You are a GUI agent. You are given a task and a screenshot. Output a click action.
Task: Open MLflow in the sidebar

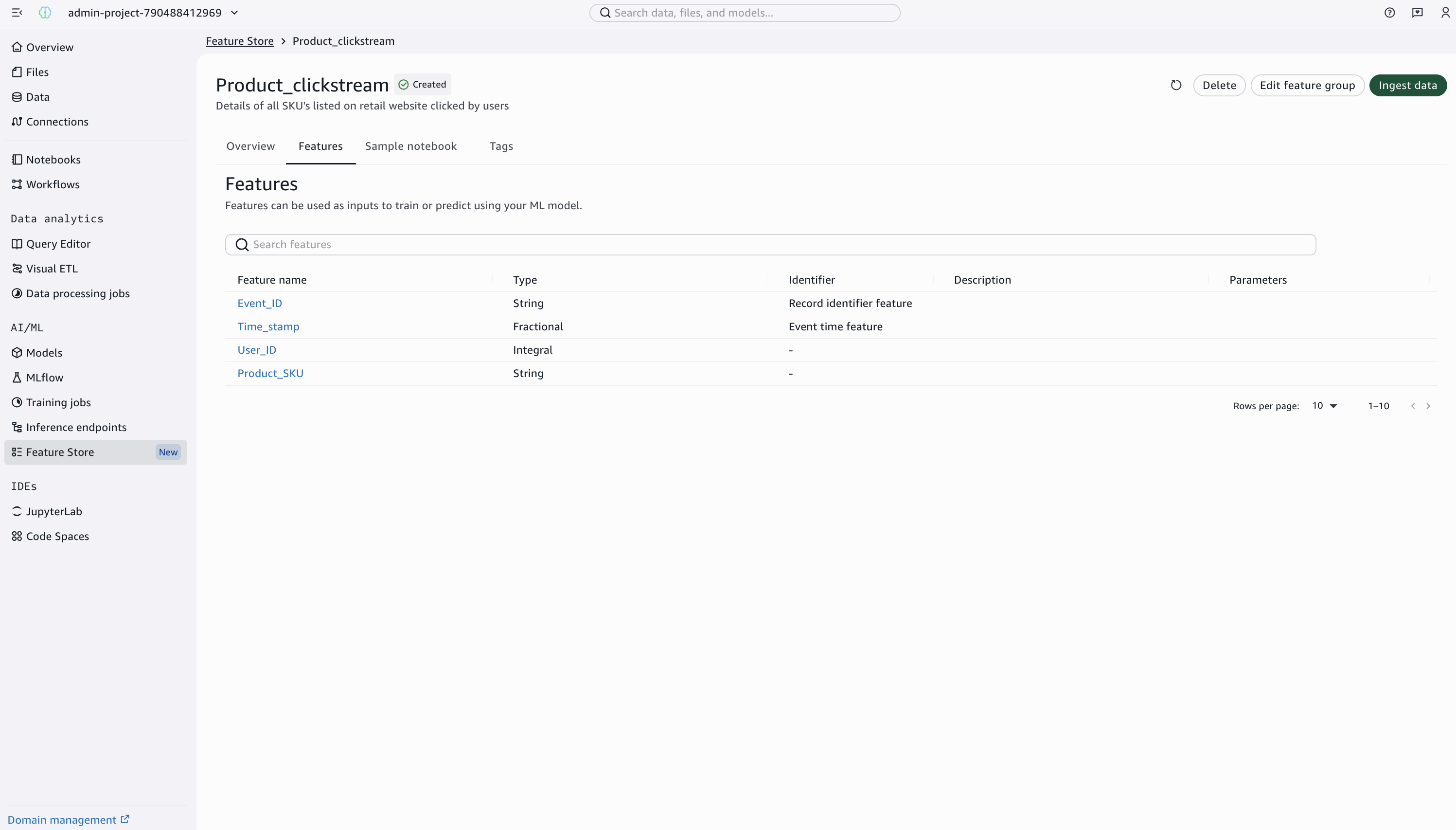pos(96,378)
